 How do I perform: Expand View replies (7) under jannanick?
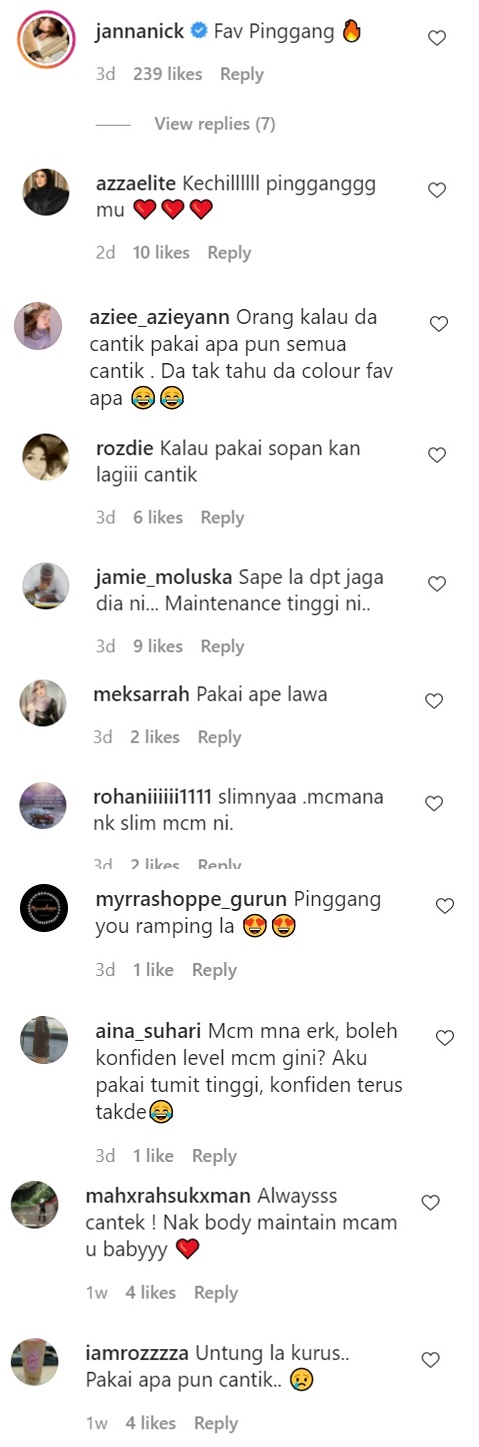(215, 124)
